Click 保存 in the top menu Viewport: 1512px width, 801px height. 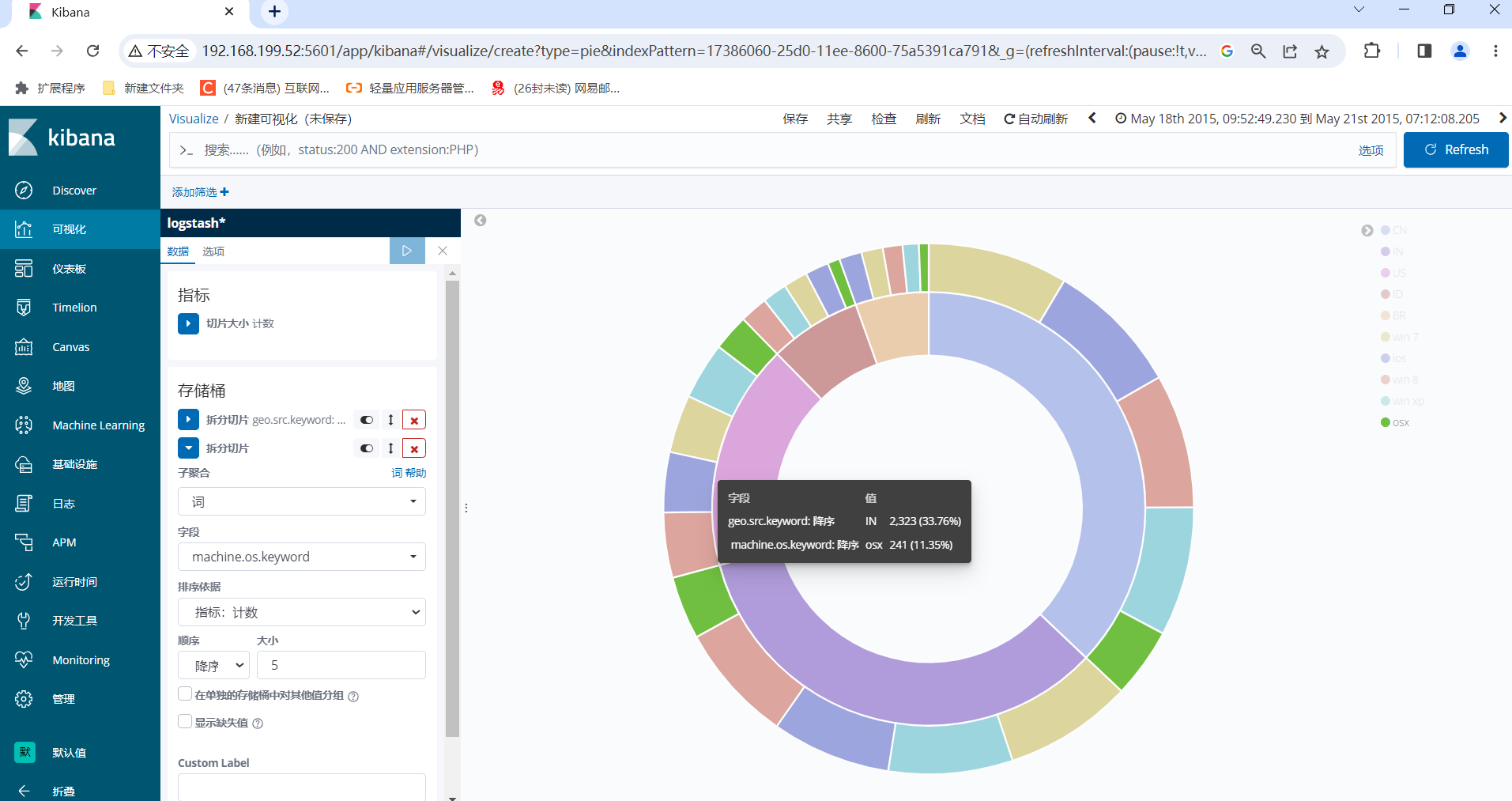[795, 119]
